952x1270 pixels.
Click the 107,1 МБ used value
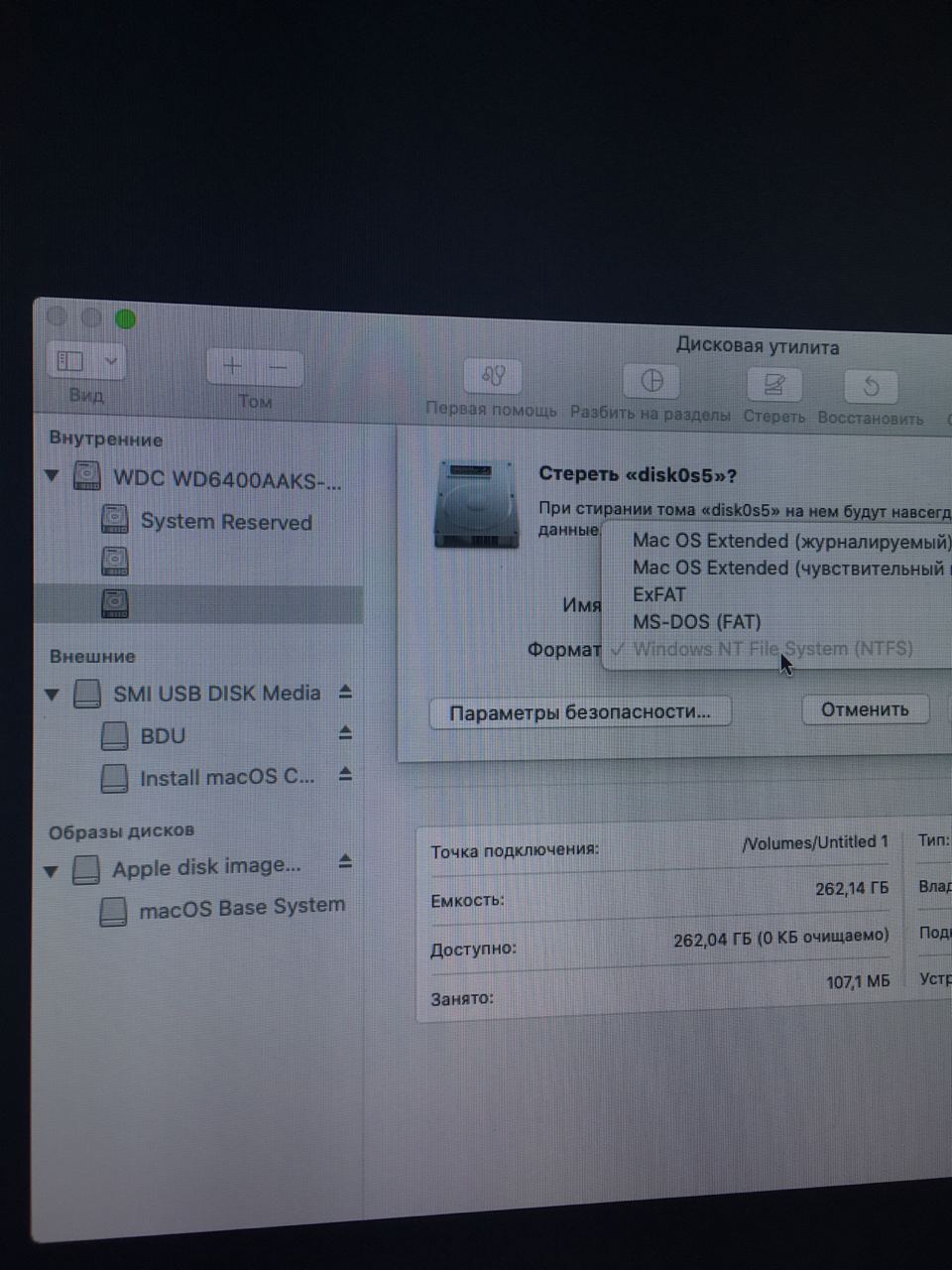coord(858,982)
